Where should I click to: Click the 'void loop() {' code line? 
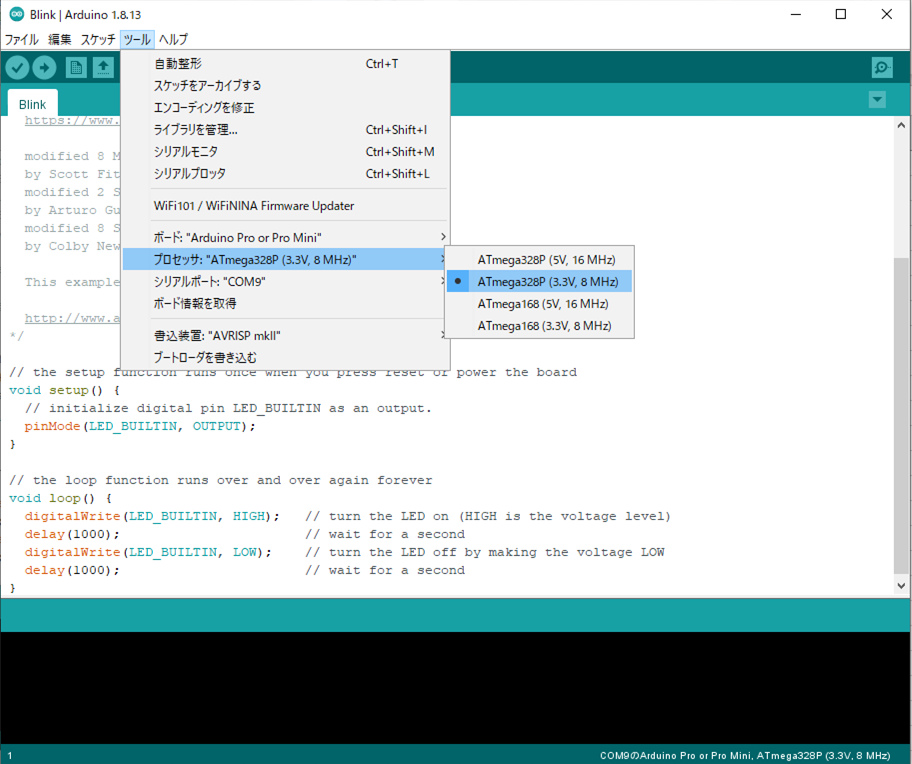pos(60,498)
